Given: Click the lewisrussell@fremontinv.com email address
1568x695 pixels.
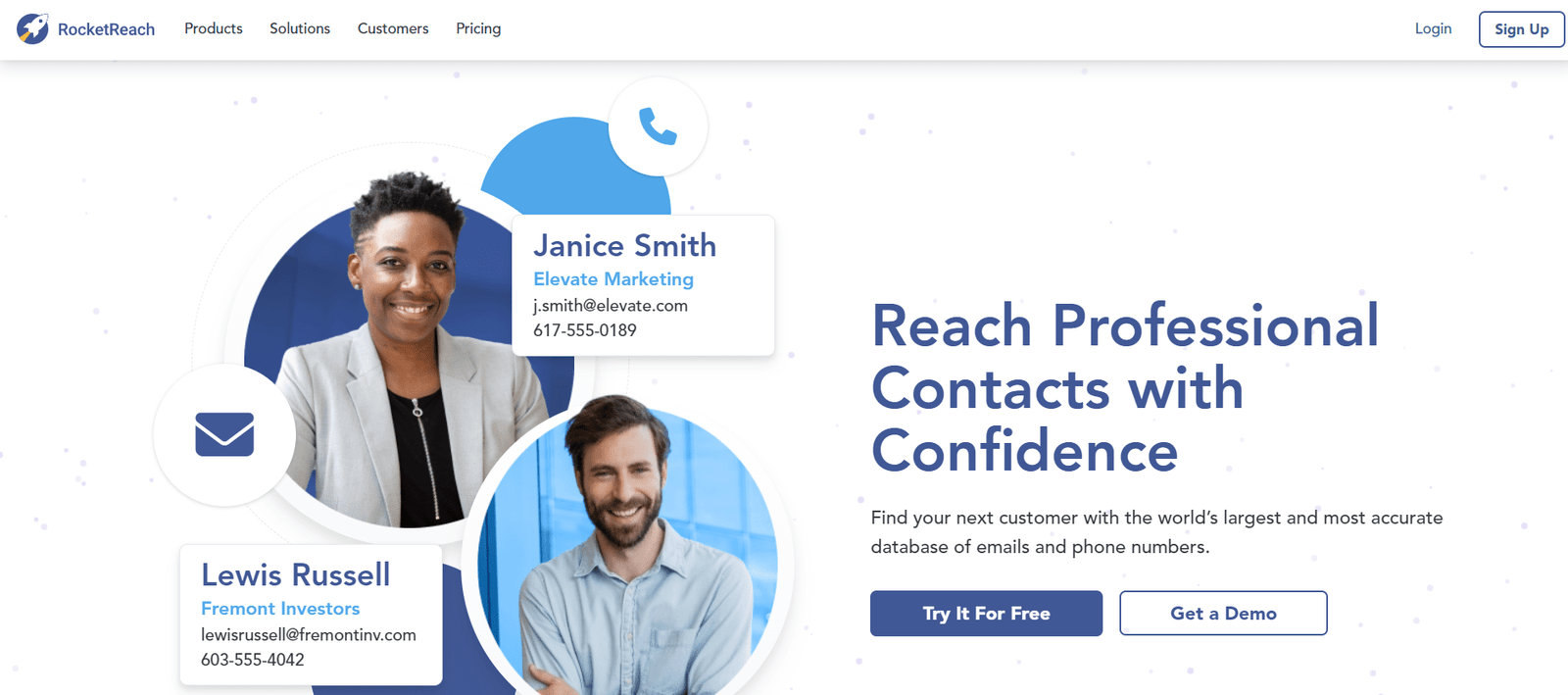Looking at the screenshot, I should (x=309, y=635).
